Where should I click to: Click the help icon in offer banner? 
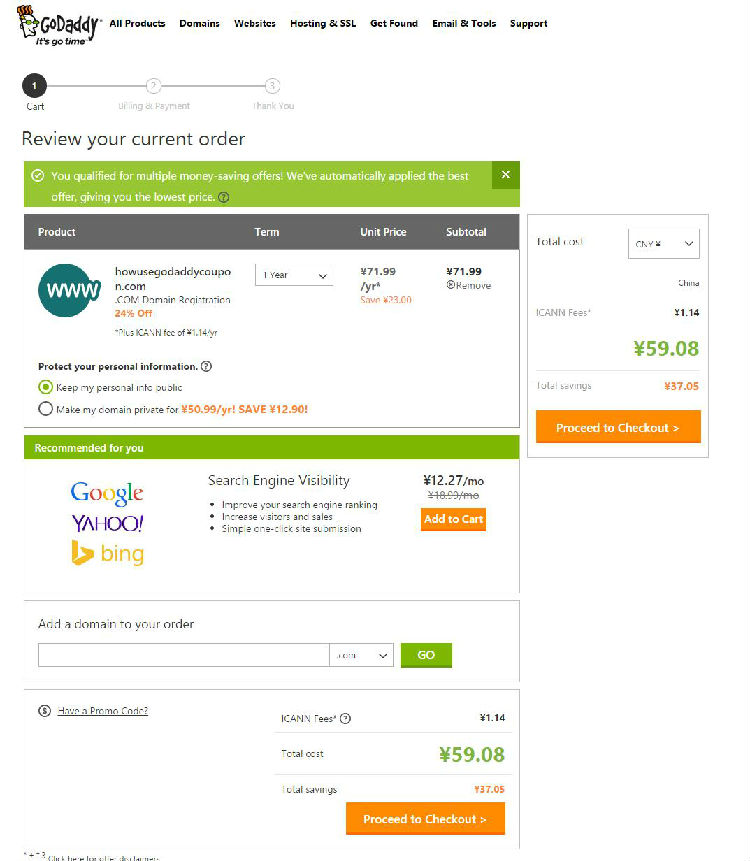(223, 198)
